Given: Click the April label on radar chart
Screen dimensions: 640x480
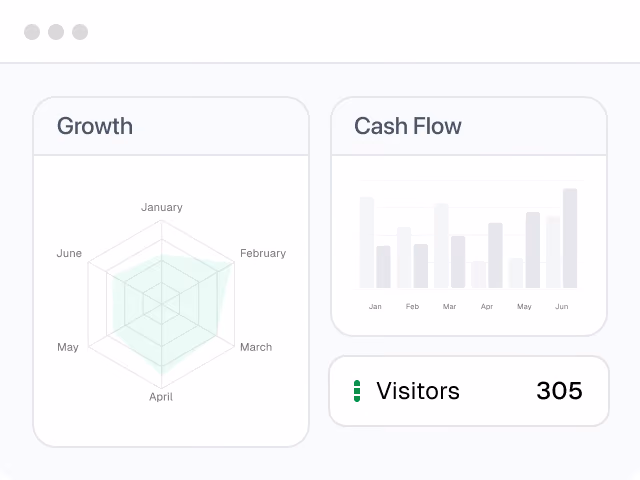Looking at the screenshot, I should click(x=161, y=397).
